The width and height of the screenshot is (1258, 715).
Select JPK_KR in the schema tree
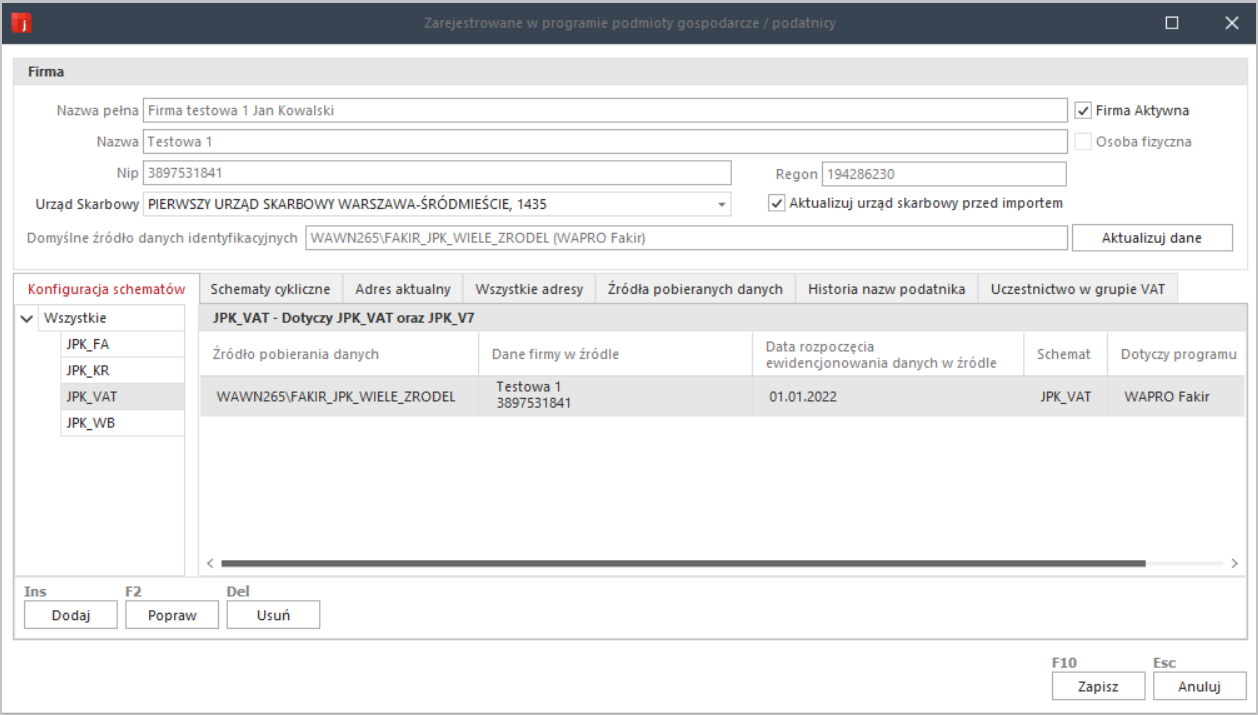(88, 370)
